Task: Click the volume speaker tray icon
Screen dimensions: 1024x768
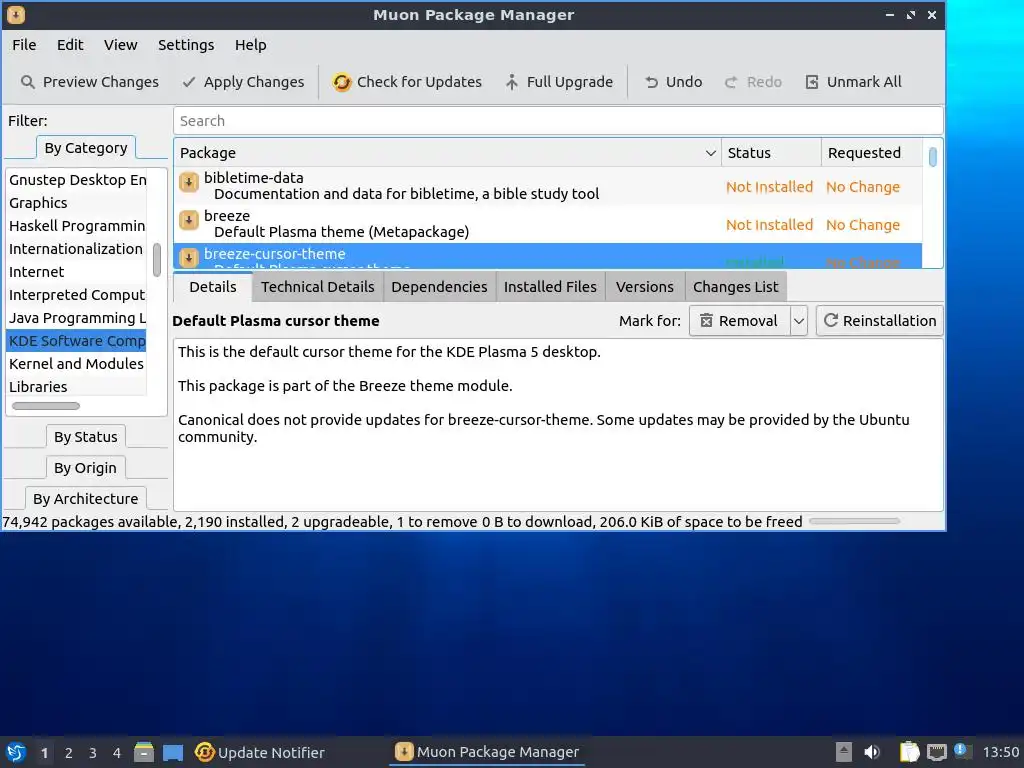Action: point(872,752)
